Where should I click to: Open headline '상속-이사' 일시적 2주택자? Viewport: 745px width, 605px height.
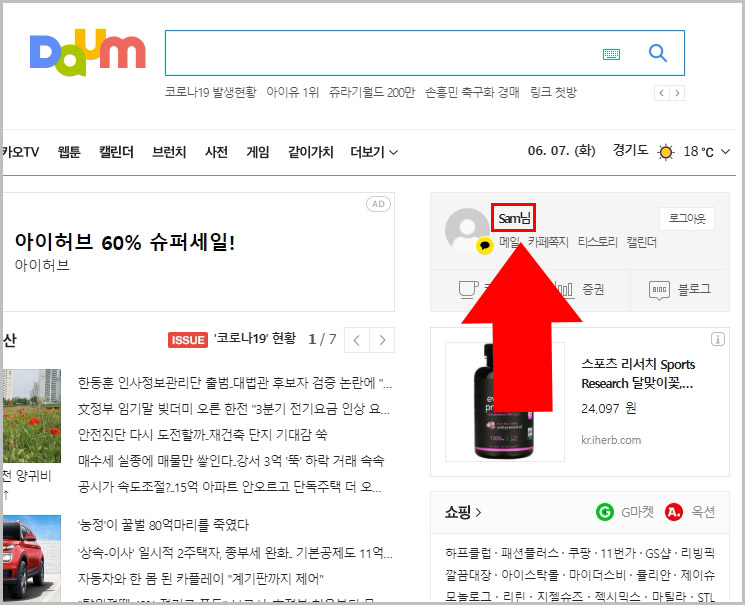[235, 553]
